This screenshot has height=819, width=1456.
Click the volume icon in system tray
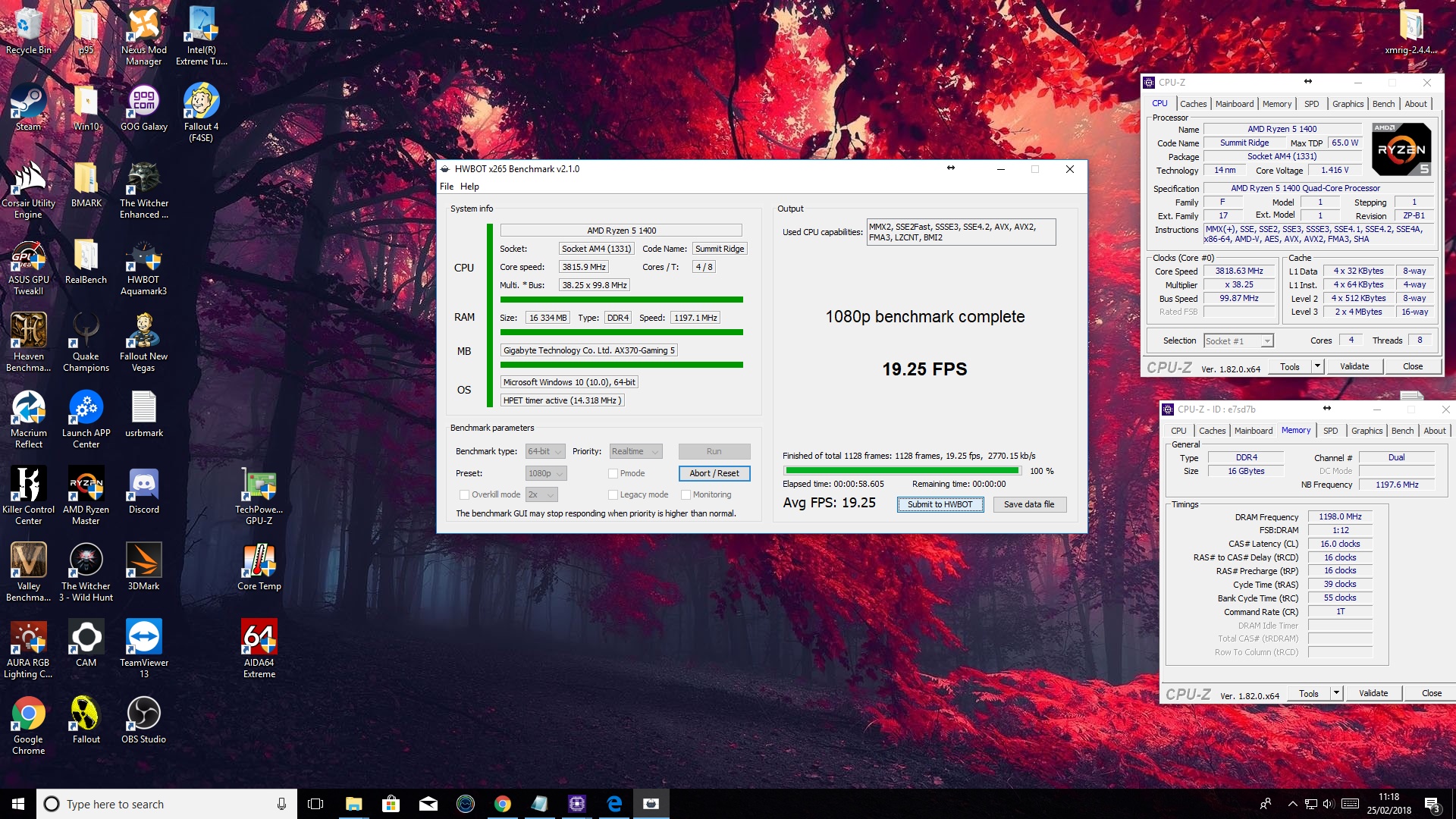[x=1329, y=804]
